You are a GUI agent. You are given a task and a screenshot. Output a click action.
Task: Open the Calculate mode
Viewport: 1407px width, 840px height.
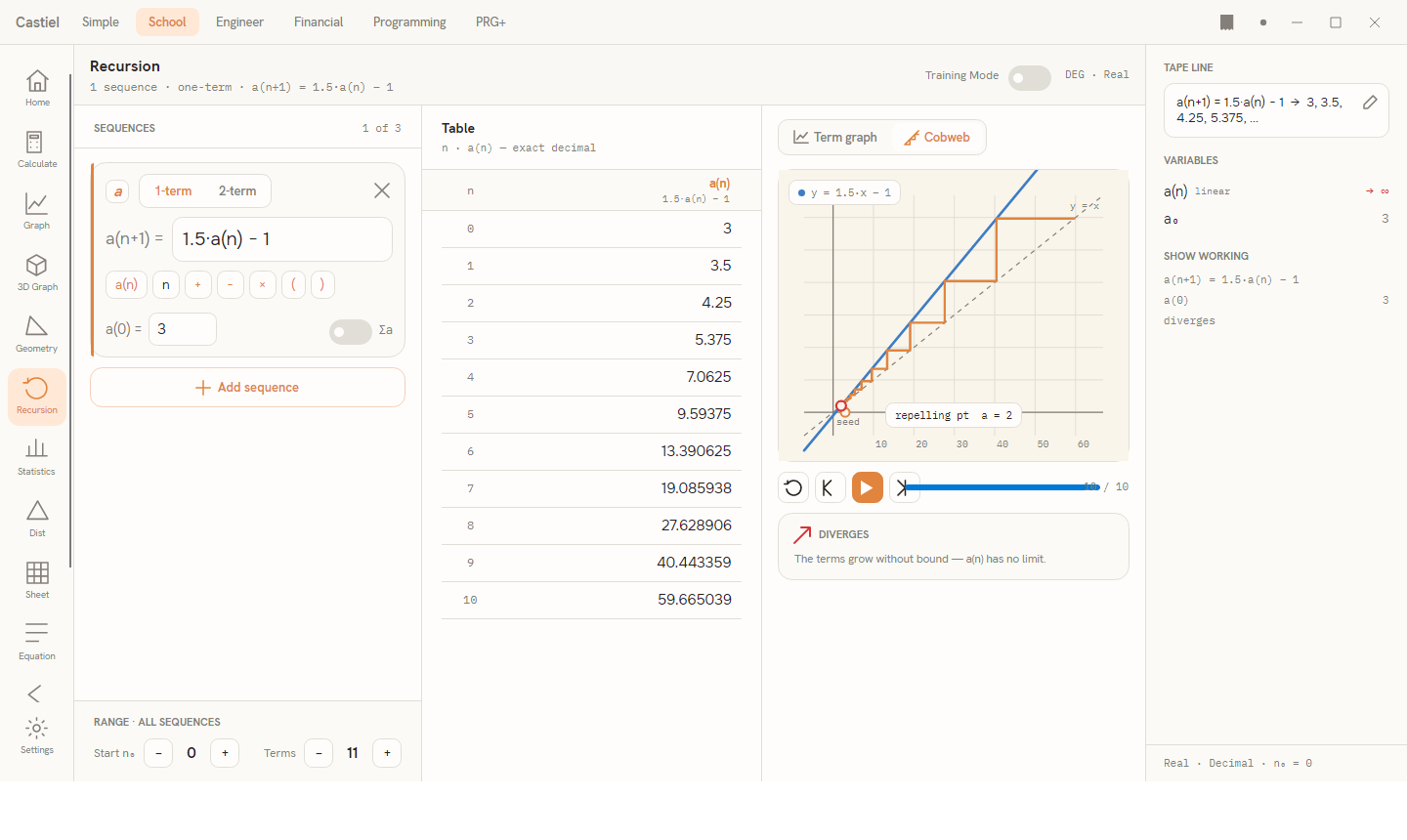click(37, 150)
